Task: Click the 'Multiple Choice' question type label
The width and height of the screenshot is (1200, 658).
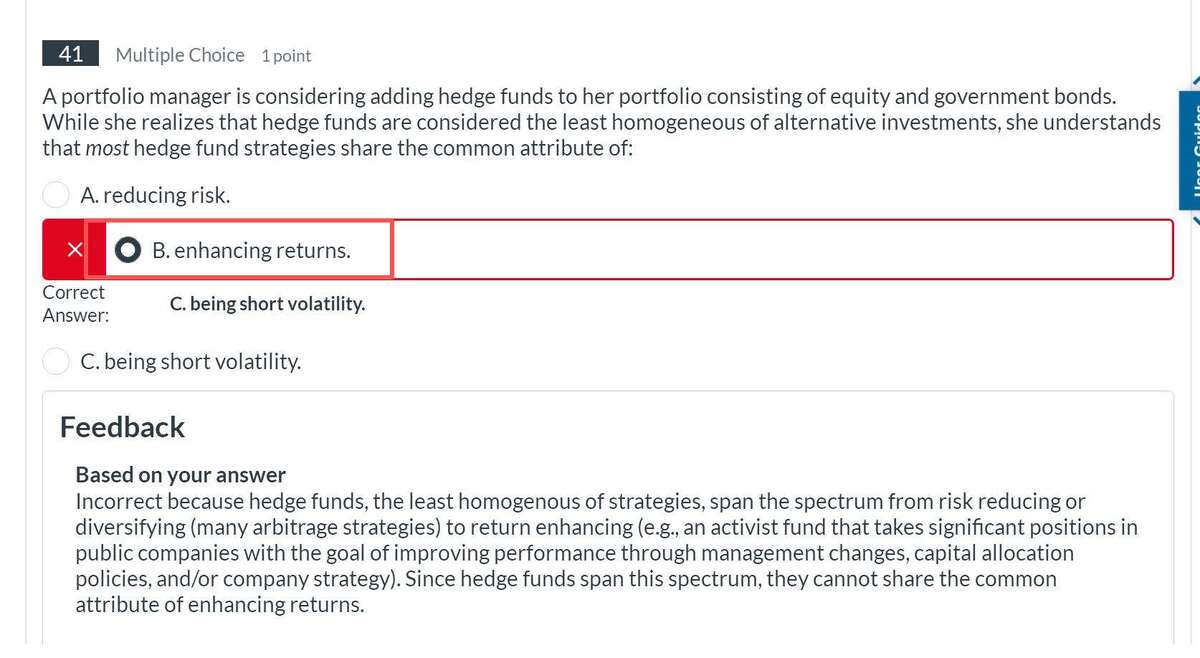Action: 180,55
